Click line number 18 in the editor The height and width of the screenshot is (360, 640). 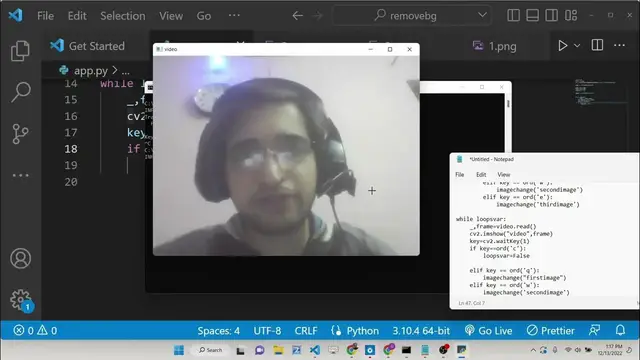(x=71, y=149)
